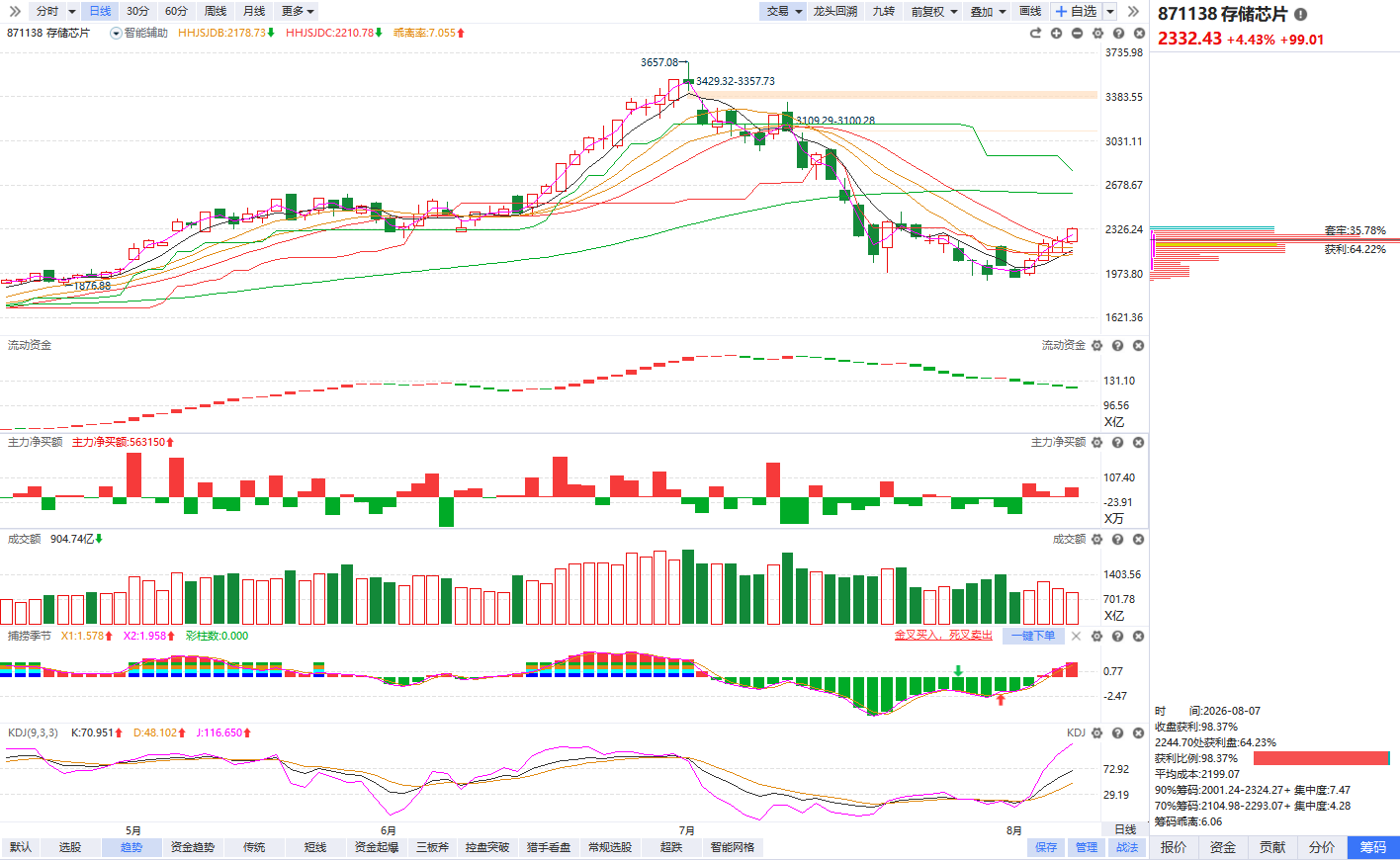Close the 成交额 indicator panel
The height and width of the screenshot is (861, 1400).
1138,540
